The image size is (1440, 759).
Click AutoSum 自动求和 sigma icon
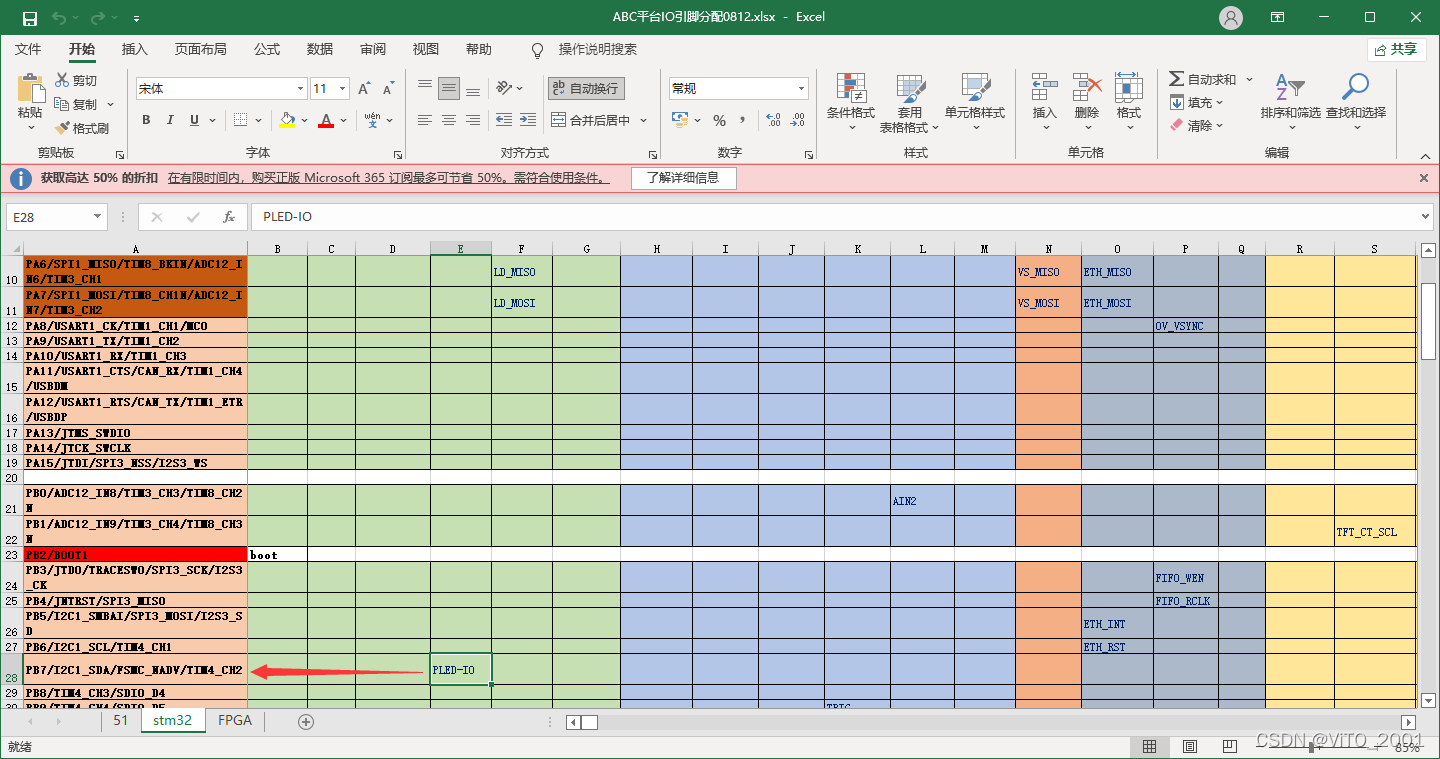[x=1177, y=79]
